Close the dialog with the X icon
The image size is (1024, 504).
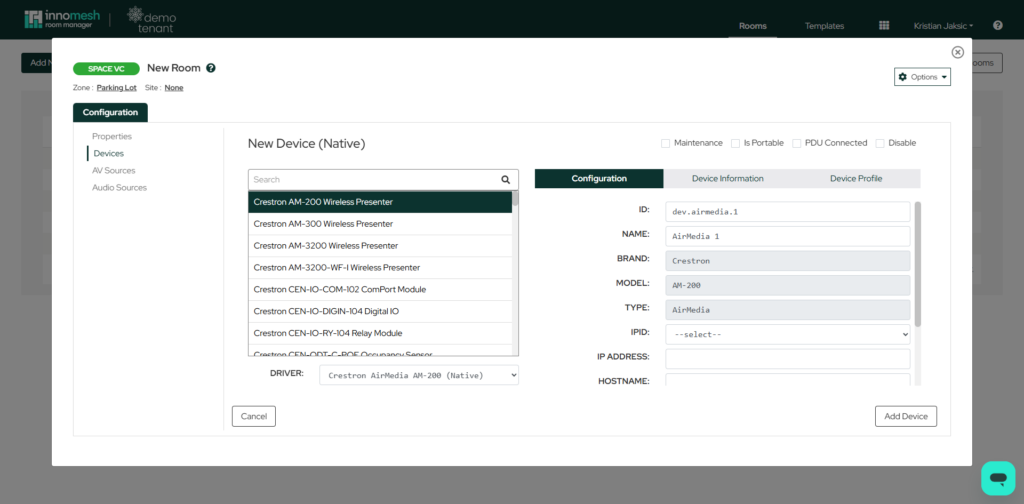coord(957,52)
